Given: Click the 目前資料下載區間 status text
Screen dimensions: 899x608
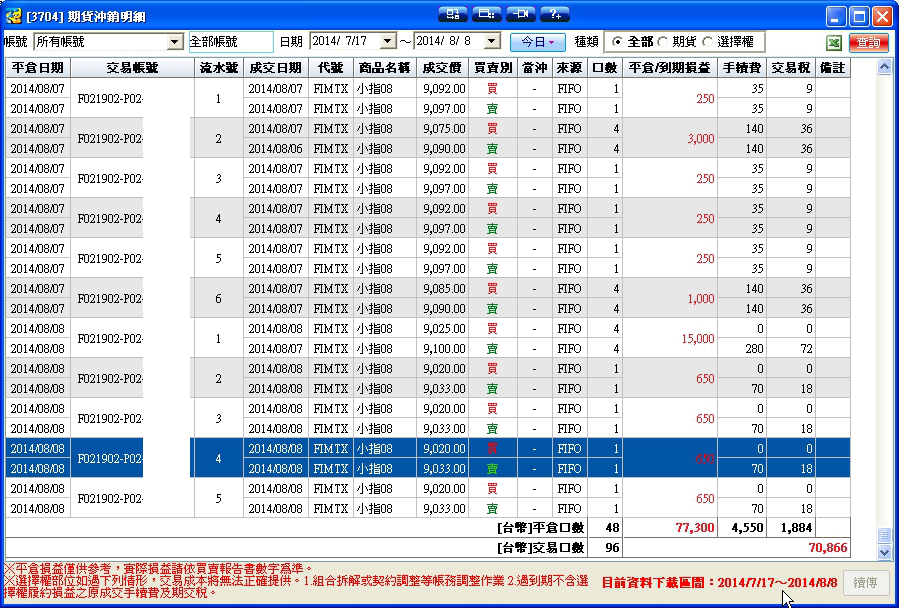Looking at the screenshot, I should (x=720, y=583).
